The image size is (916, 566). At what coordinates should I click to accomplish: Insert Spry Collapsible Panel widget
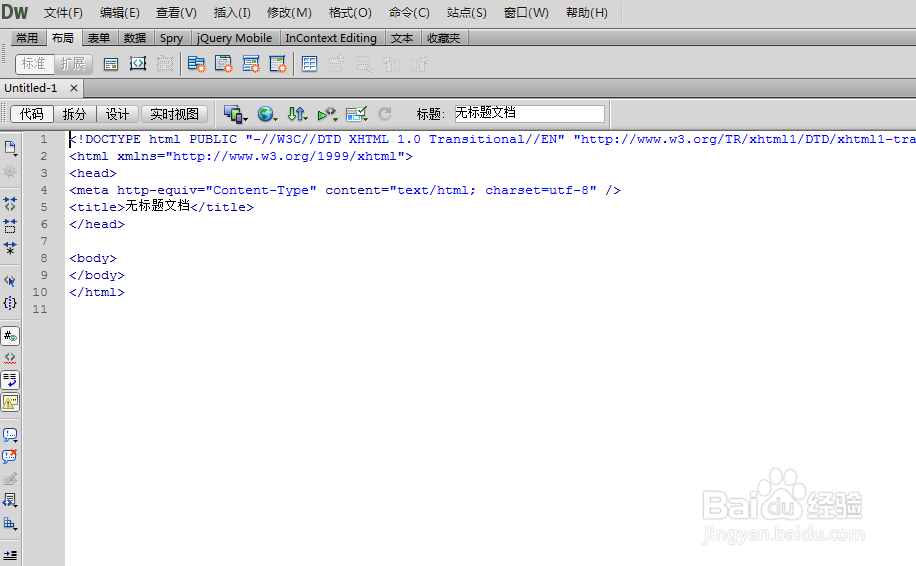coord(278,64)
